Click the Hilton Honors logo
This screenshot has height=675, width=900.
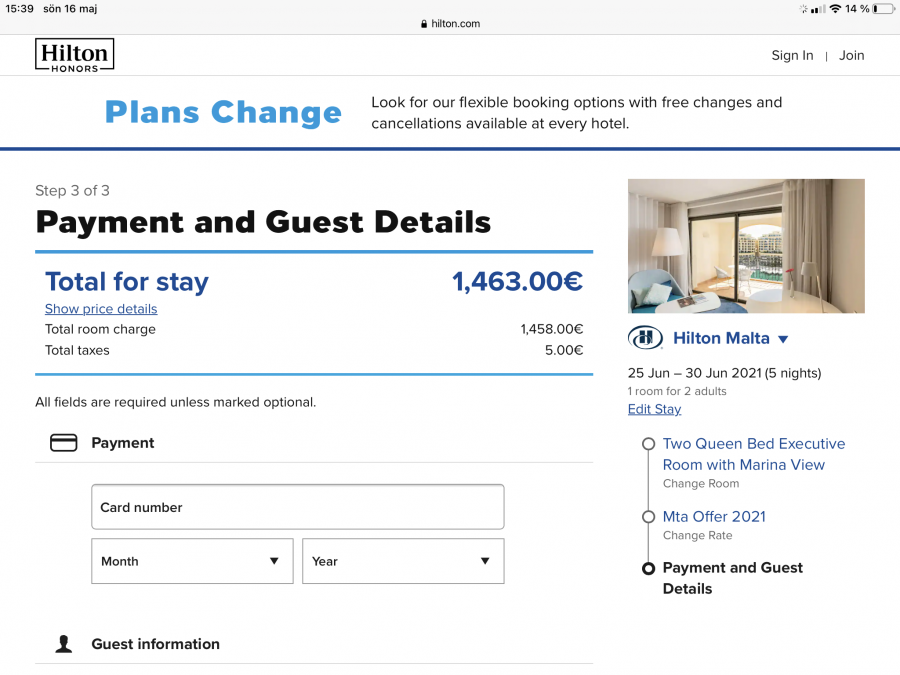coord(74,55)
